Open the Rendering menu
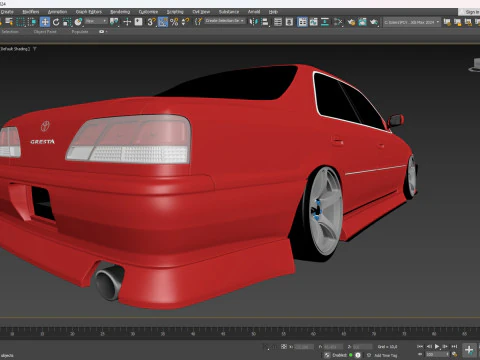The image size is (480, 360). tap(120, 12)
